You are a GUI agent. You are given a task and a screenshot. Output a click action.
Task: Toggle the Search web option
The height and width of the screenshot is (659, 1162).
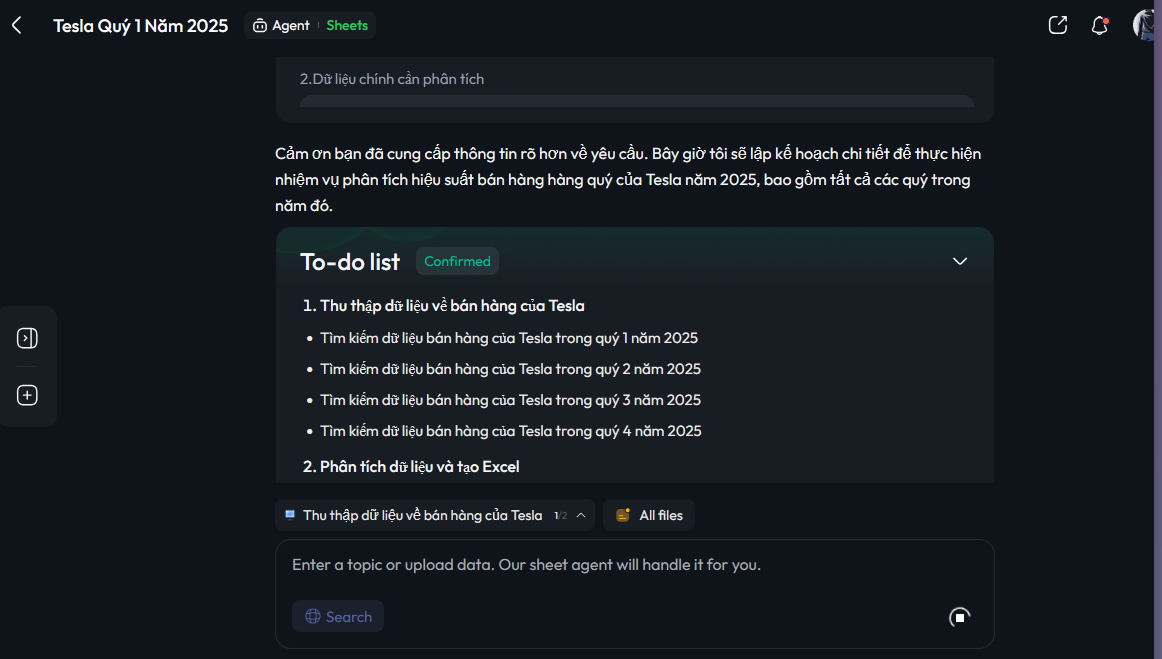coord(338,616)
